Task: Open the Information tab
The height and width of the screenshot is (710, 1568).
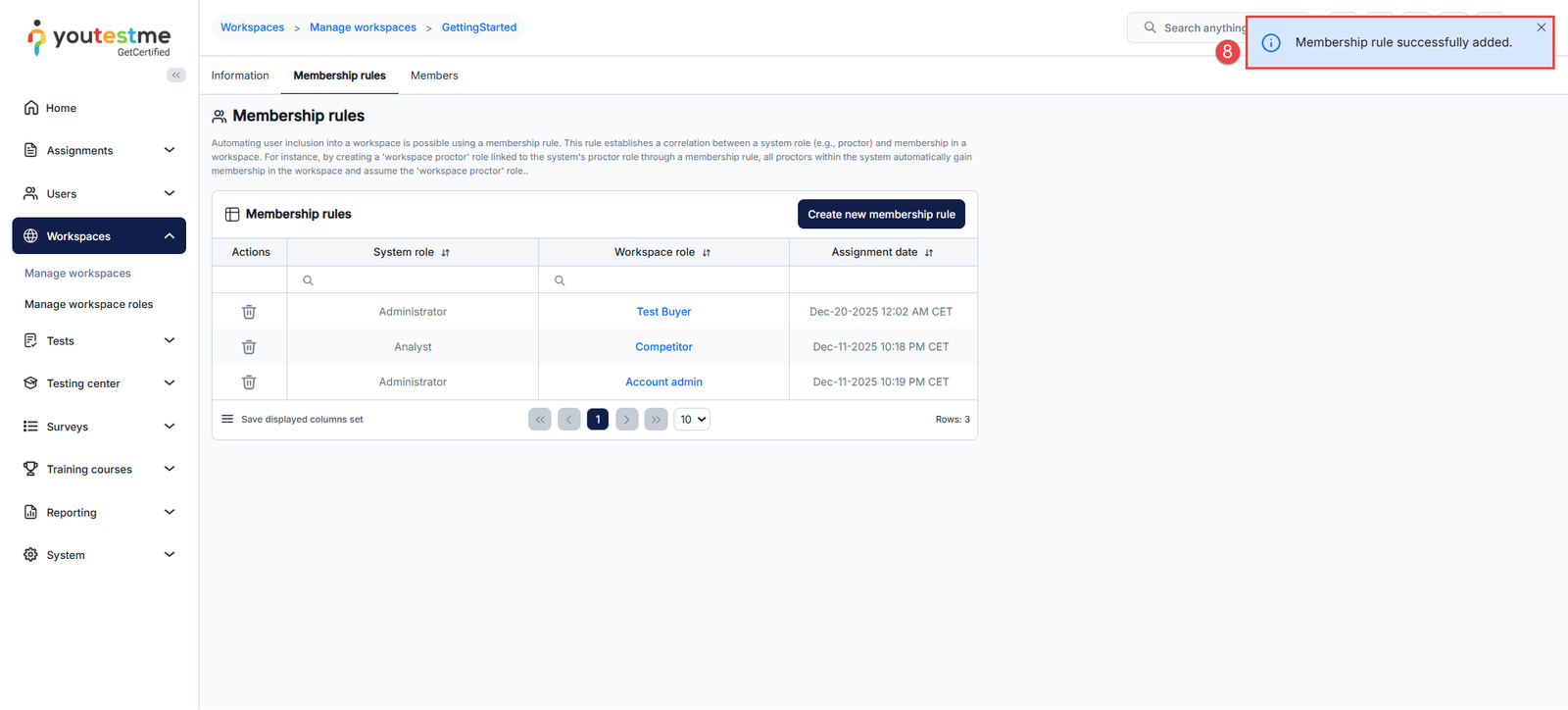Action: [240, 76]
